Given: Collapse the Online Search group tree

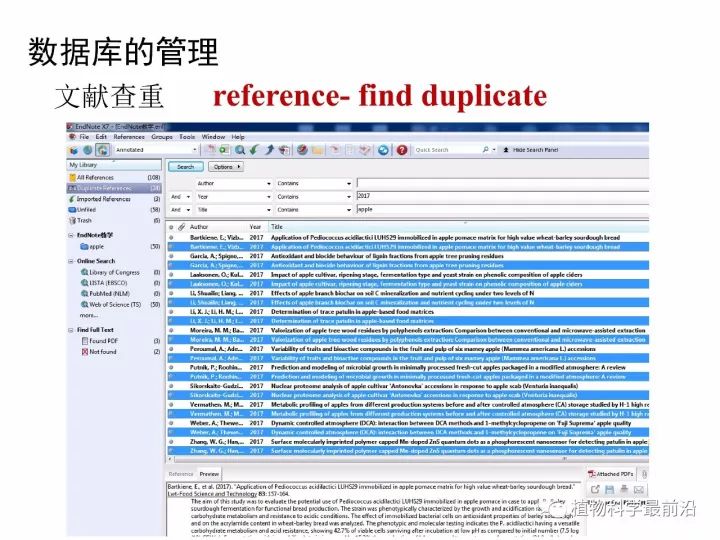Looking at the screenshot, I should [71, 261].
